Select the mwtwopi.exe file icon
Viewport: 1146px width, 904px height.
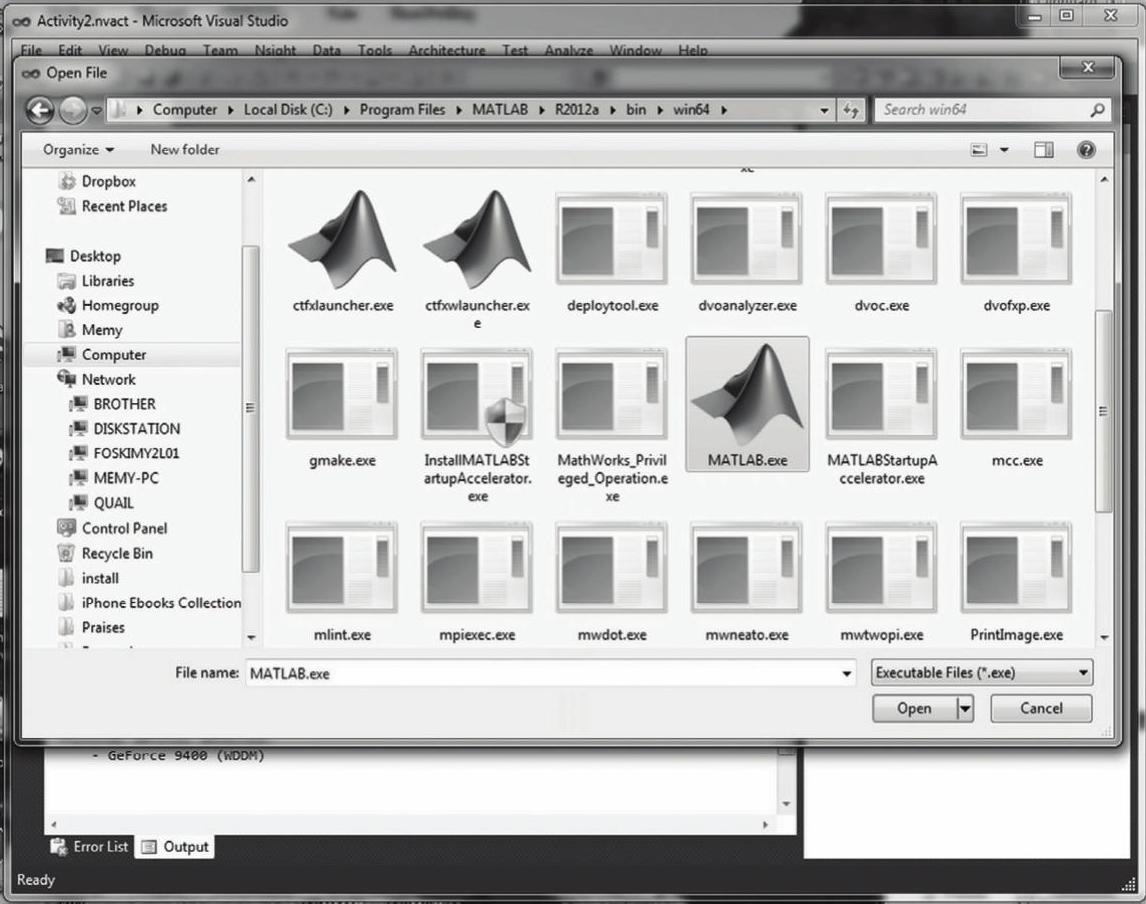(881, 568)
